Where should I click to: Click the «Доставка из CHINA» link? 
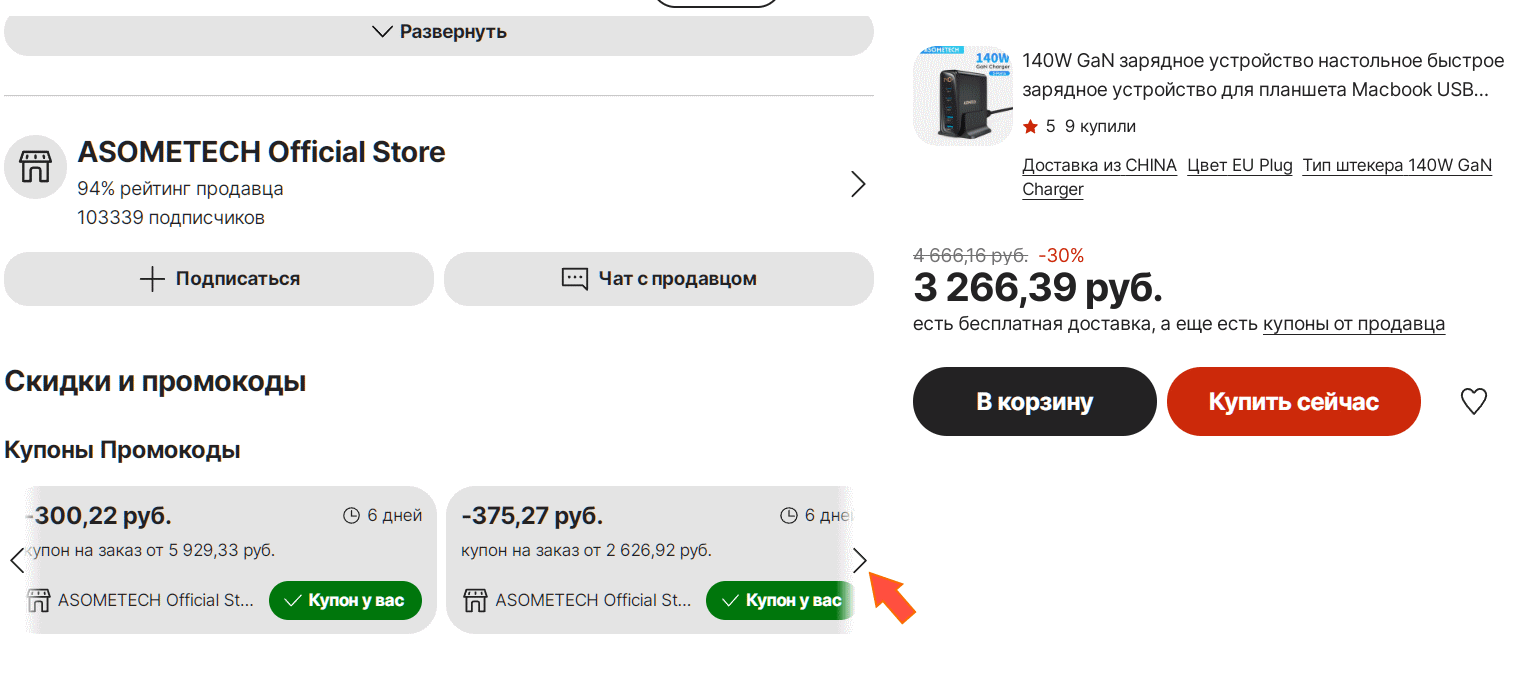[x=1099, y=166]
